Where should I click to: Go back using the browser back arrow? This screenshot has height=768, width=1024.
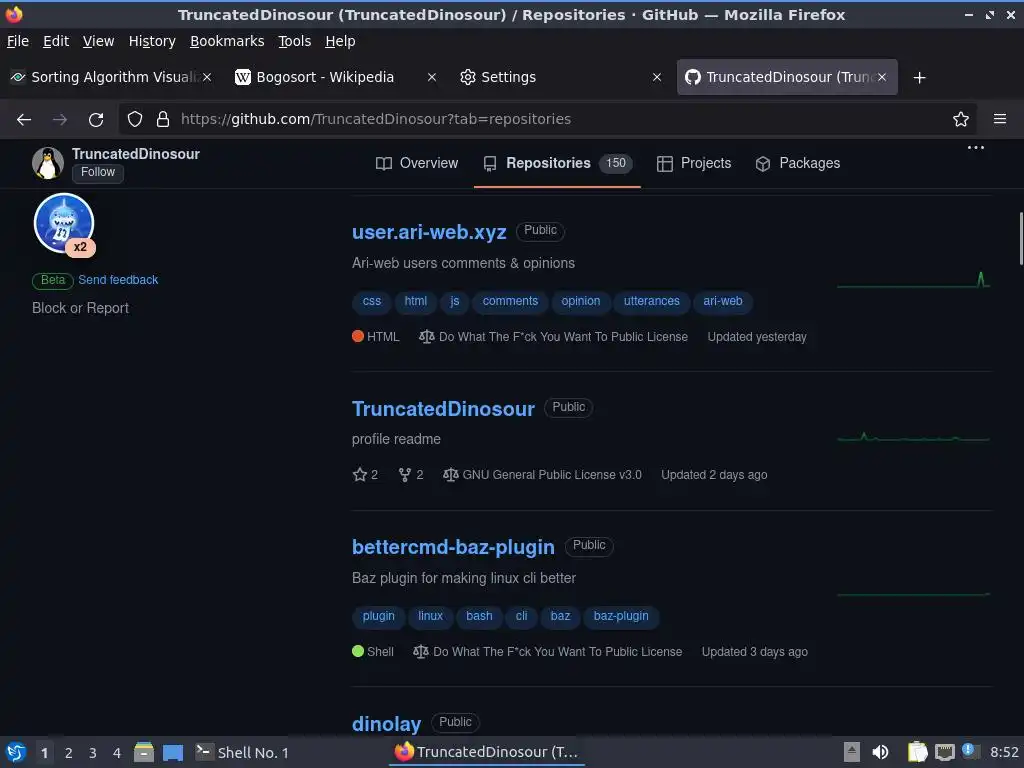click(24, 120)
